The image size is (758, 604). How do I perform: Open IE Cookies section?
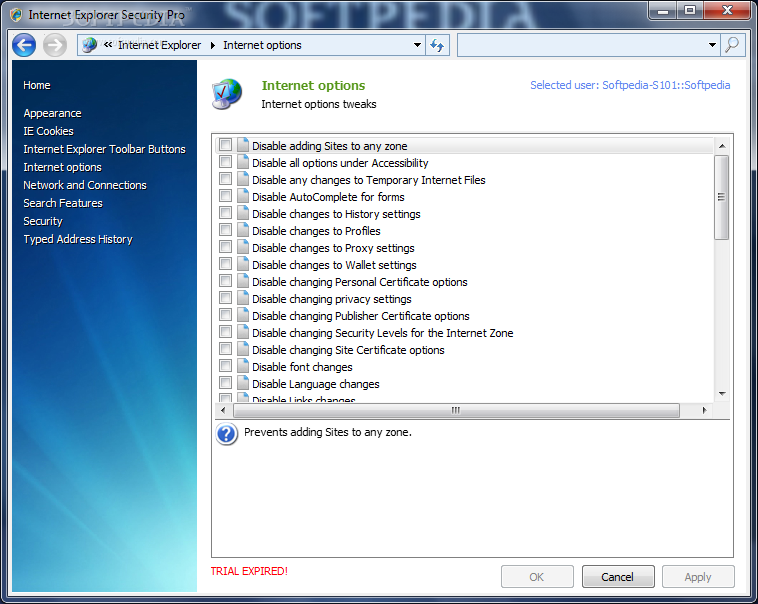click(x=48, y=131)
